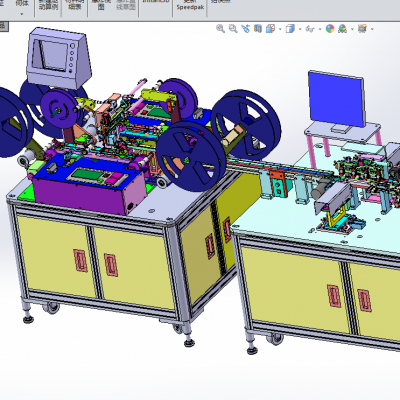Expand the View Settings dropdown arrow

(x=372, y=29)
